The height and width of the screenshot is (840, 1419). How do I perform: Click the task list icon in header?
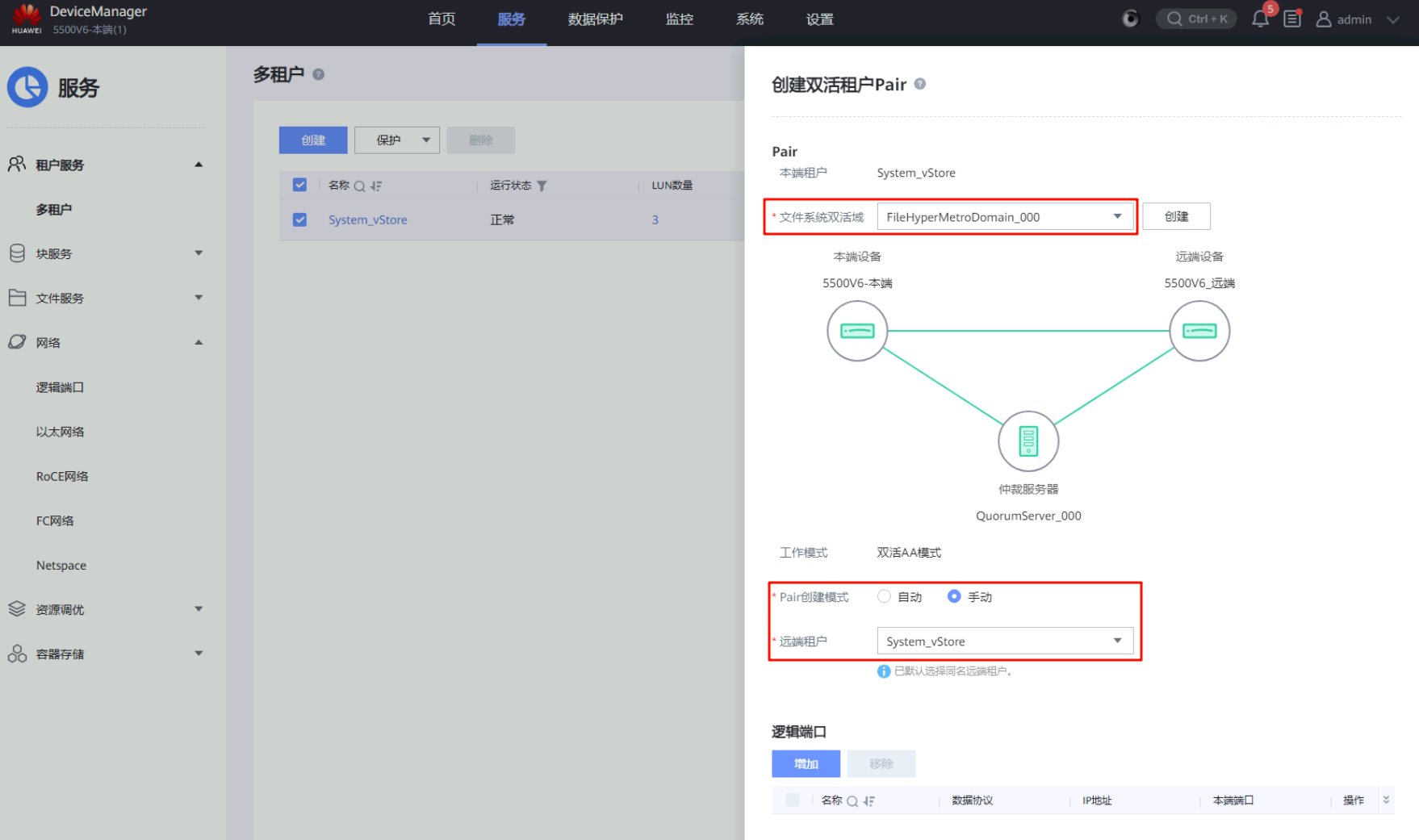click(1292, 19)
